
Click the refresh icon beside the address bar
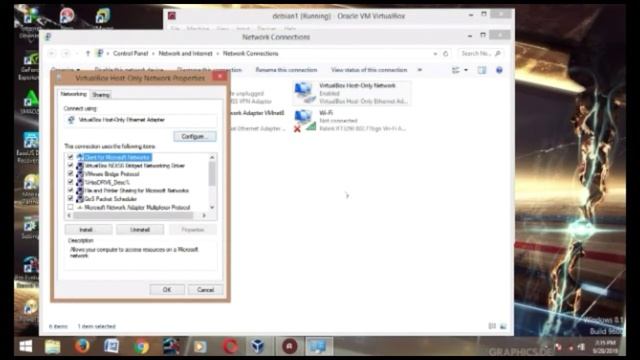point(446,53)
